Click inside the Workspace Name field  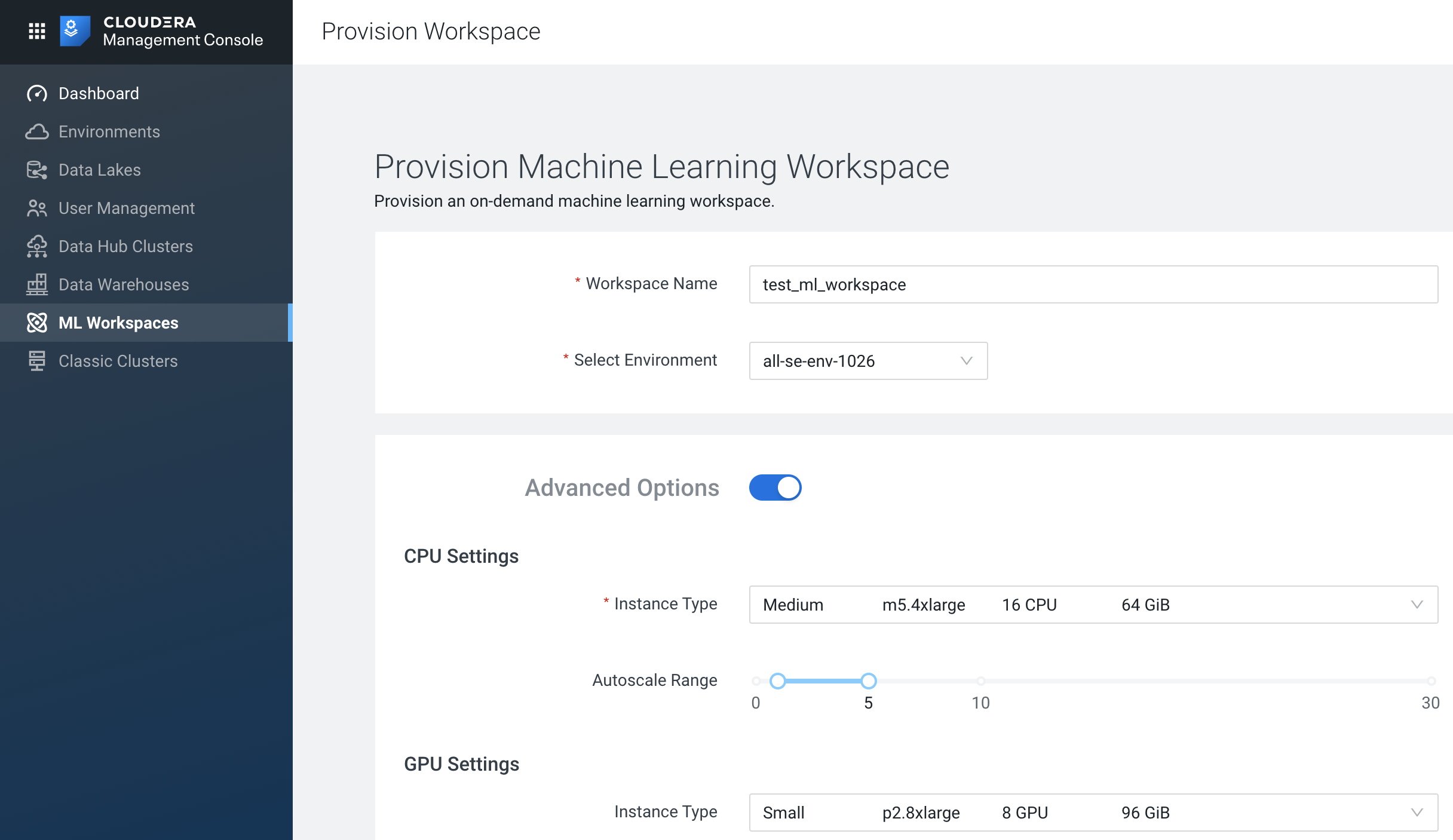1093,284
